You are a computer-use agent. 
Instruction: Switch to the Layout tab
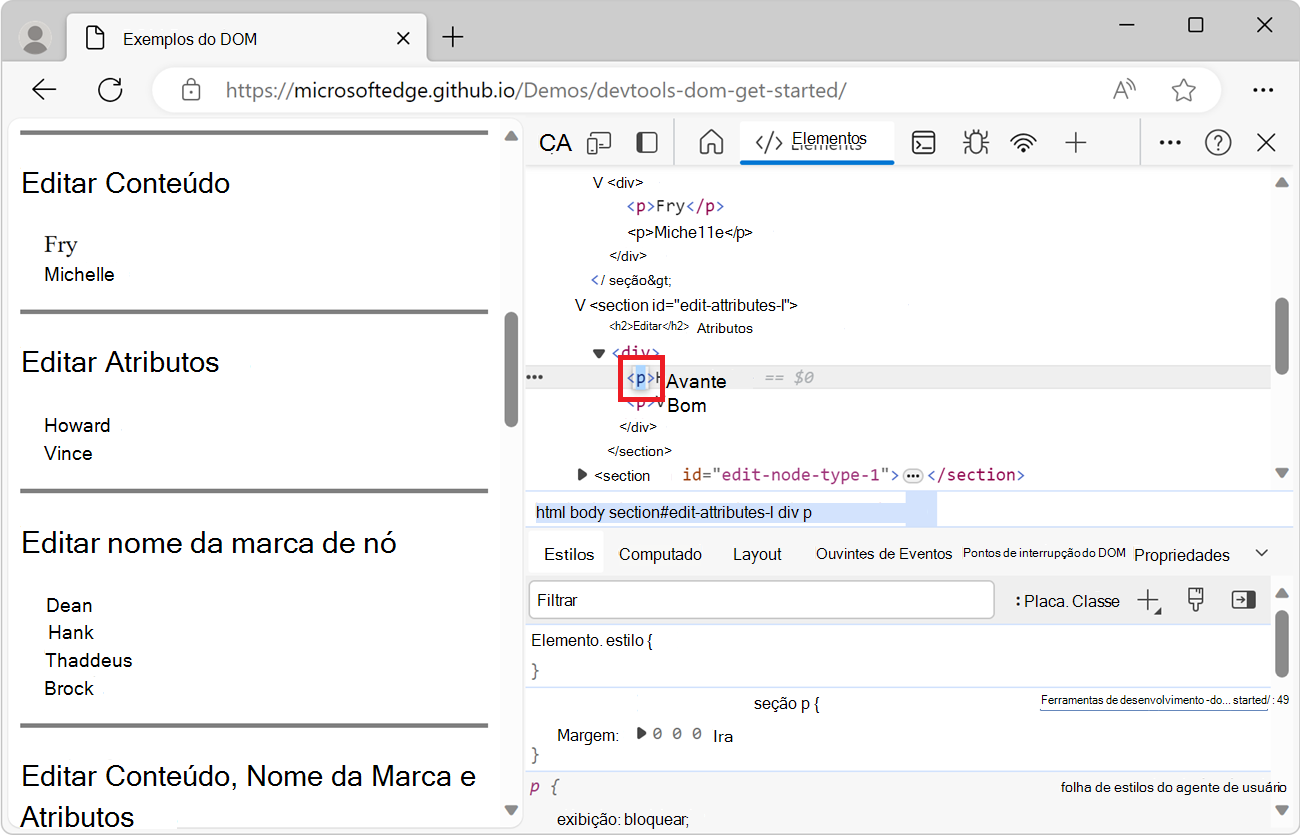click(757, 554)
